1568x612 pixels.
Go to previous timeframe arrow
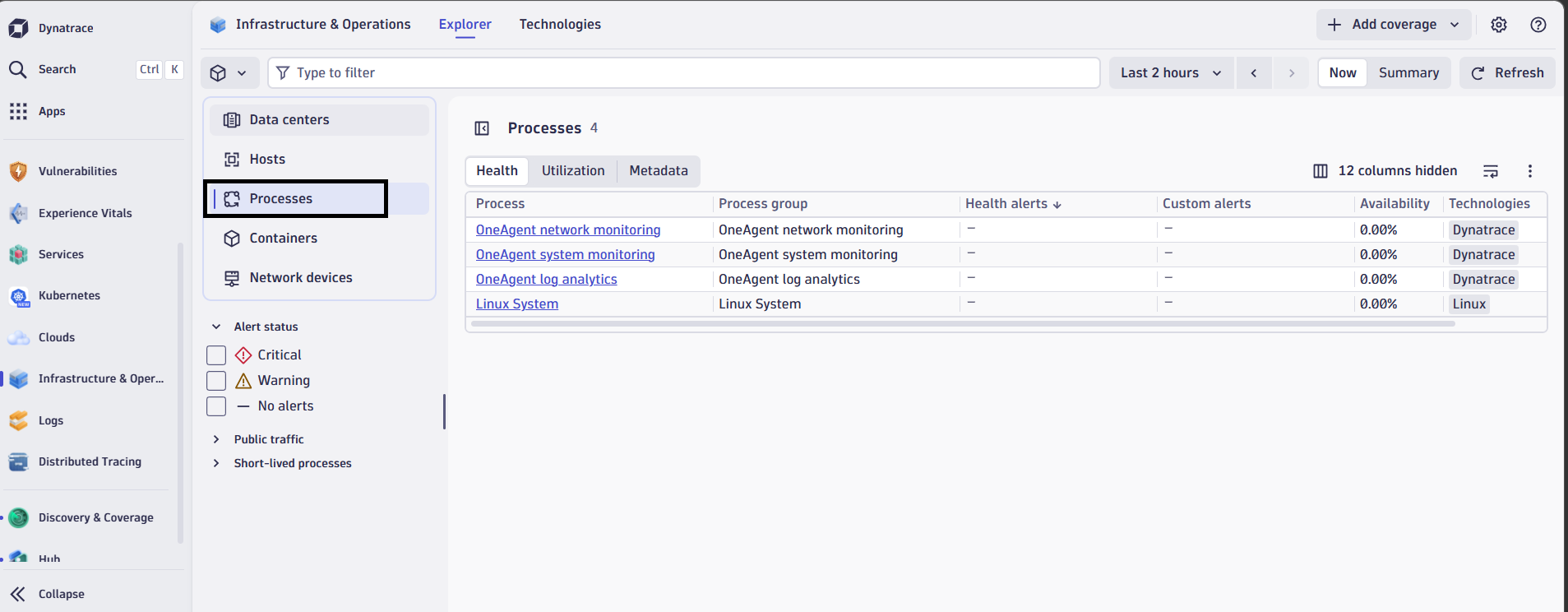1254,72
